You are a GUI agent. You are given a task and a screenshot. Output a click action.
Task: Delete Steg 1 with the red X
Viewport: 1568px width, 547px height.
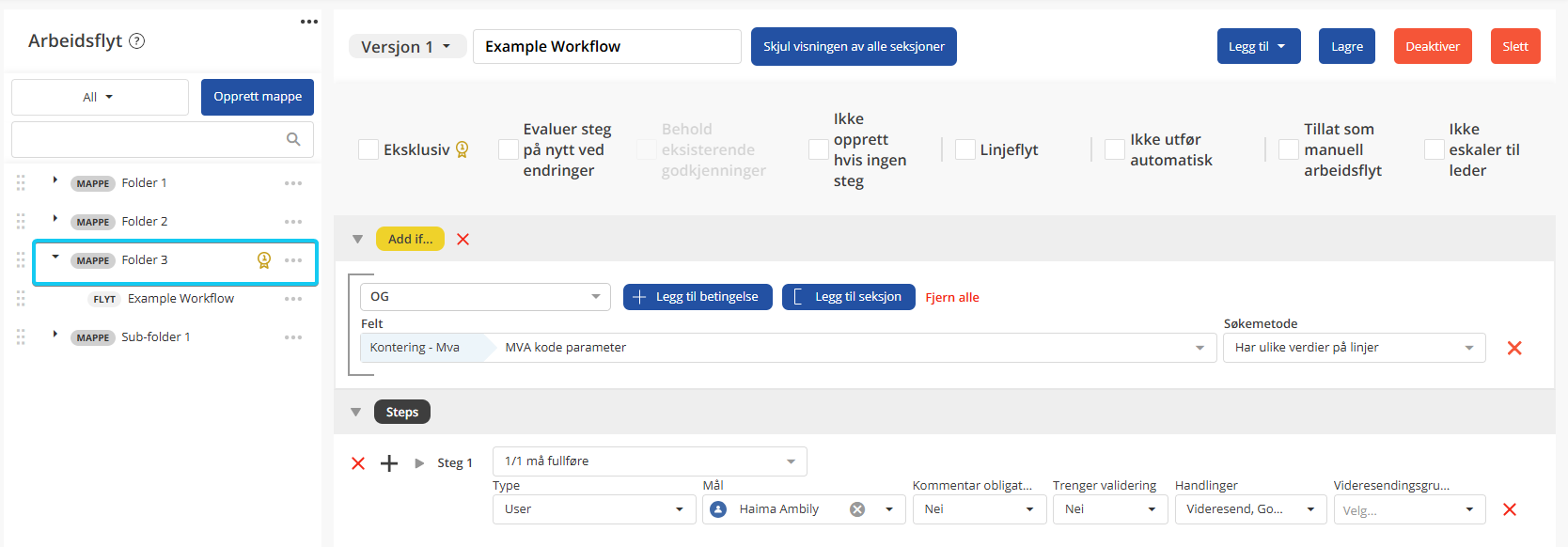coord(358,463)
